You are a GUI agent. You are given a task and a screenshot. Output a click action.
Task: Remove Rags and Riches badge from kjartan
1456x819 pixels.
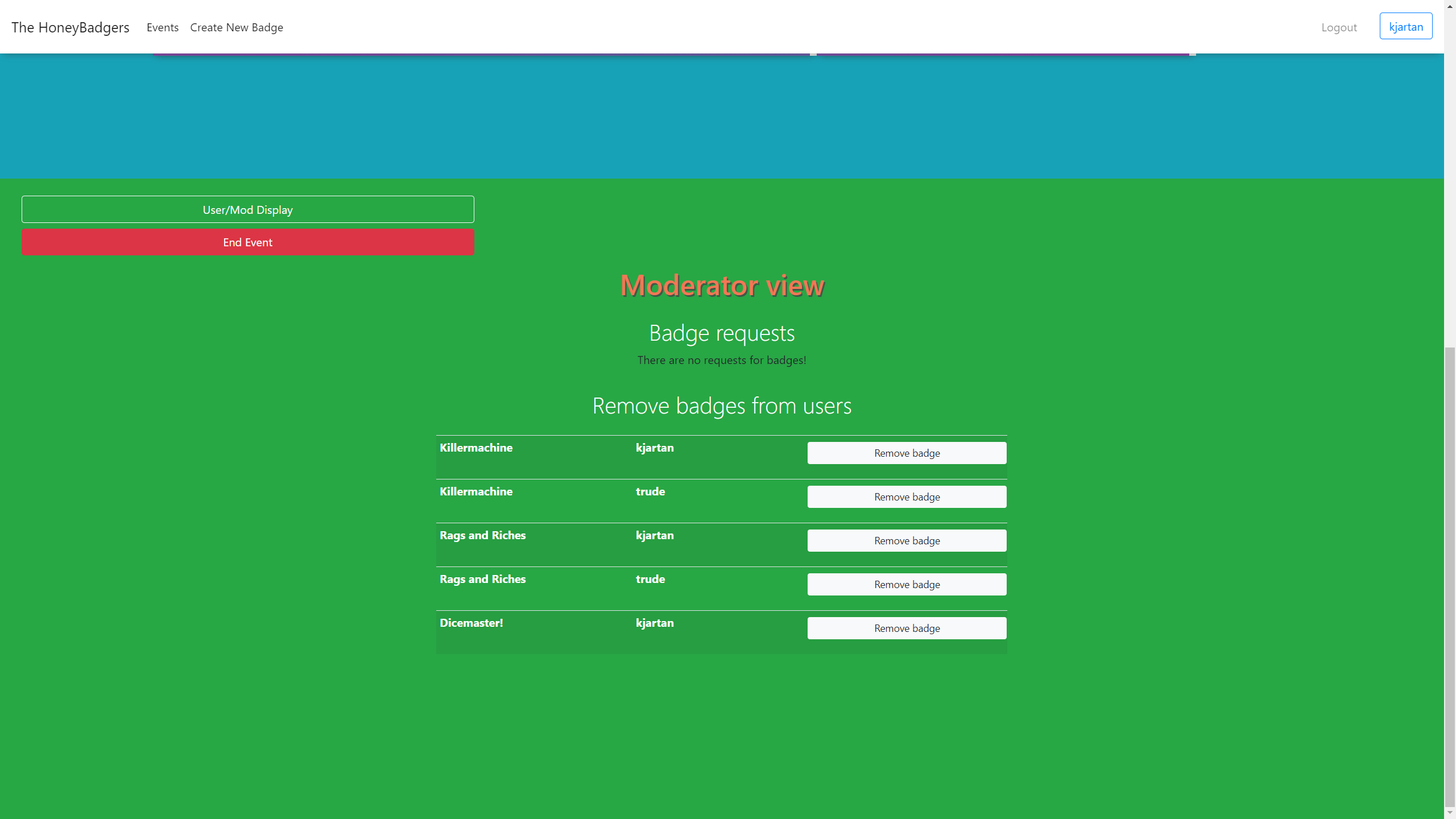click(907, 540)
